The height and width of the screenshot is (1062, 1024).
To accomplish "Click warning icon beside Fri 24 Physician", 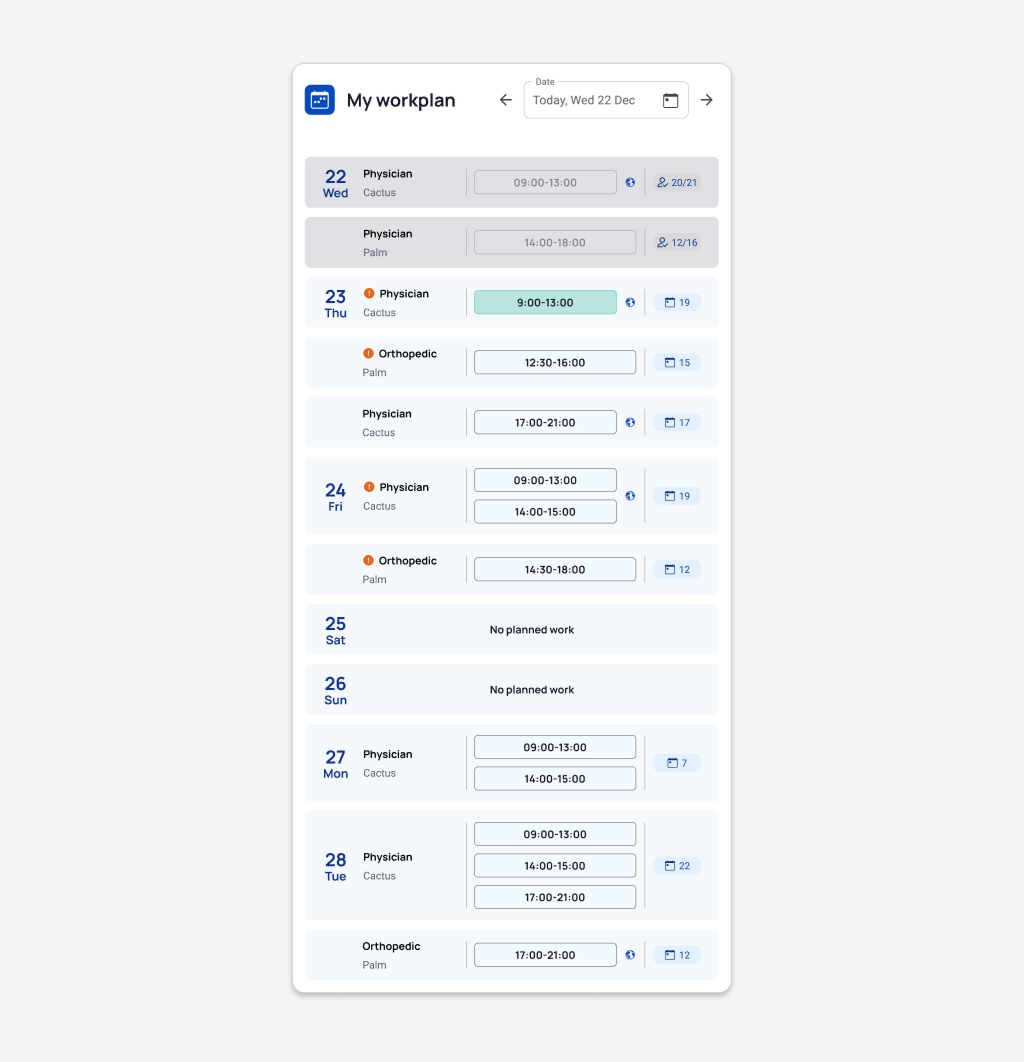I will click(369, 487).
